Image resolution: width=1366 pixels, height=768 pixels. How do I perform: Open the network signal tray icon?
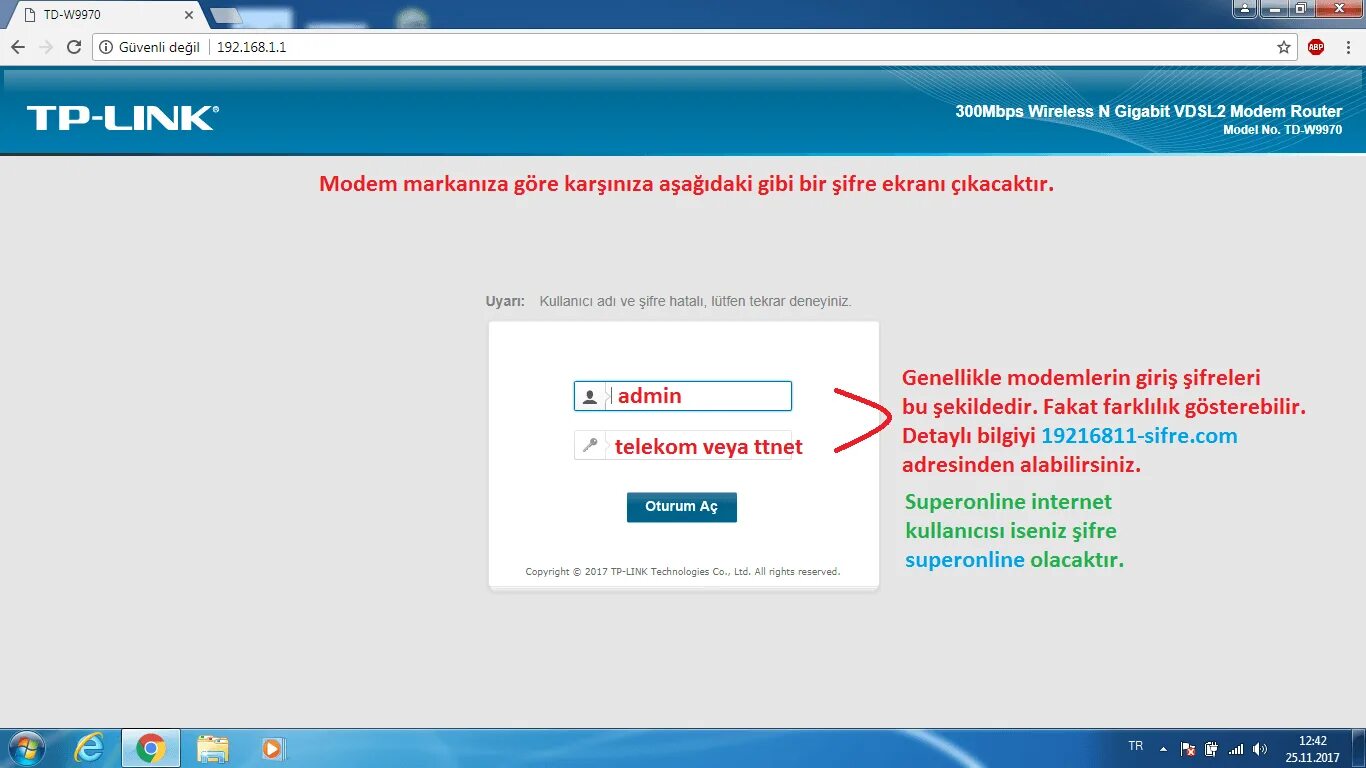(x=1236, y=748)
